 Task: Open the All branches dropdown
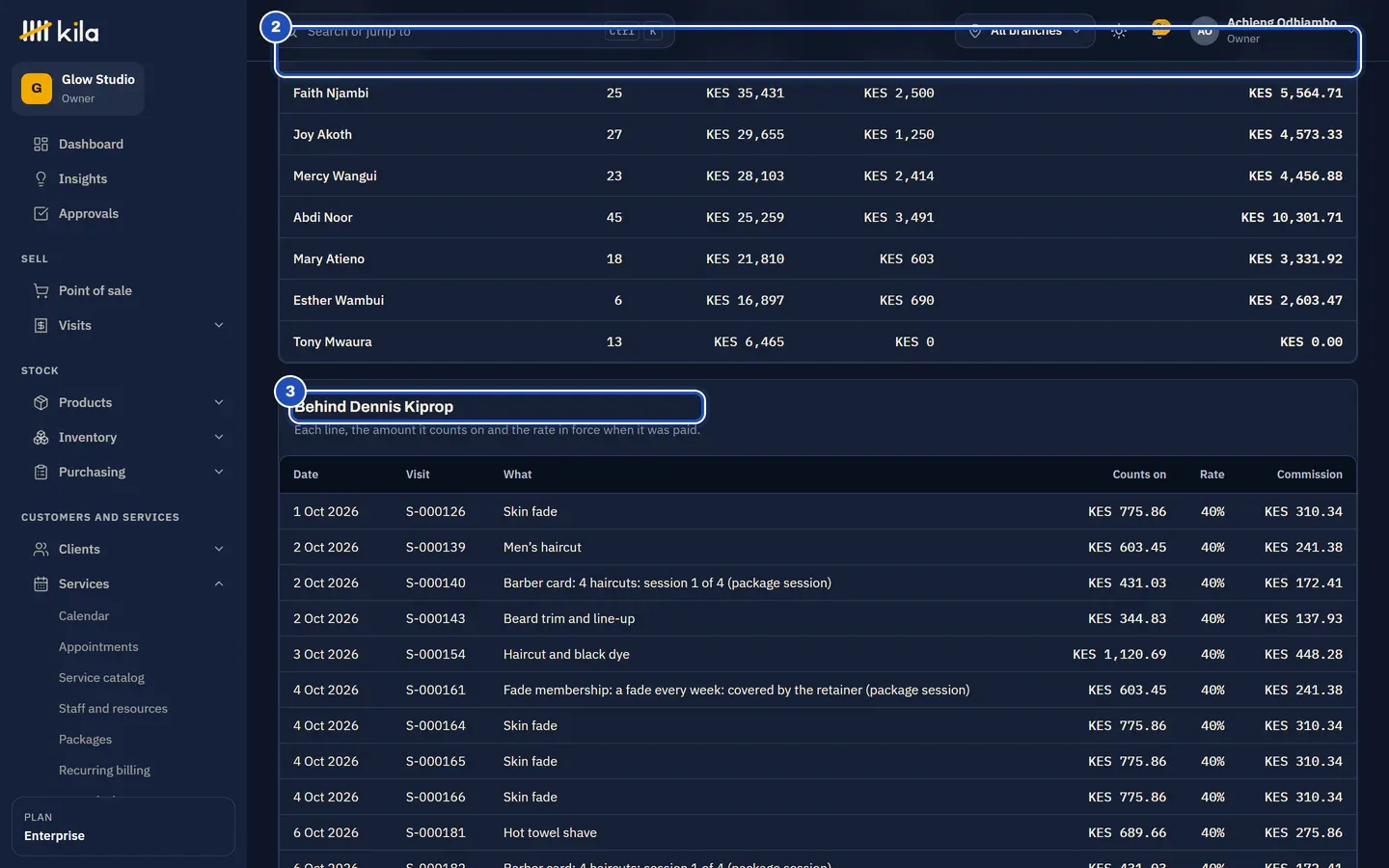click(1025, 31)
